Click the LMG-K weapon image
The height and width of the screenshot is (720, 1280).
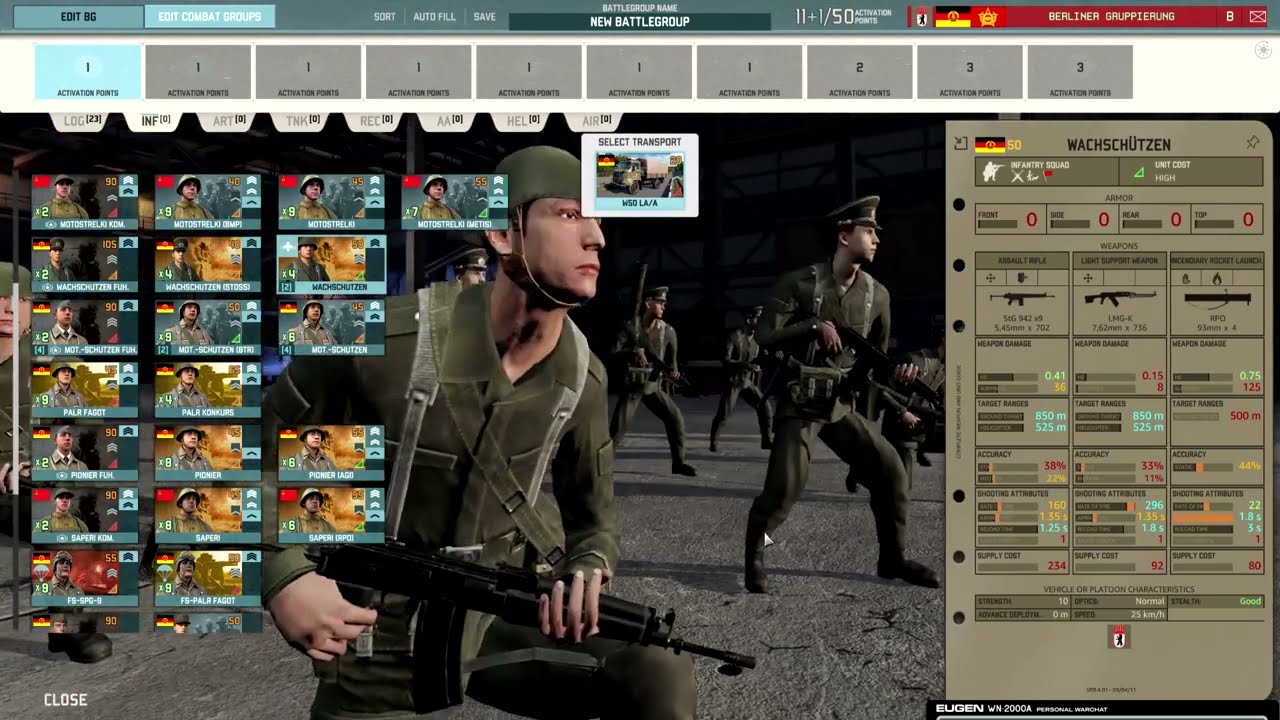[x=1119, y=298]
